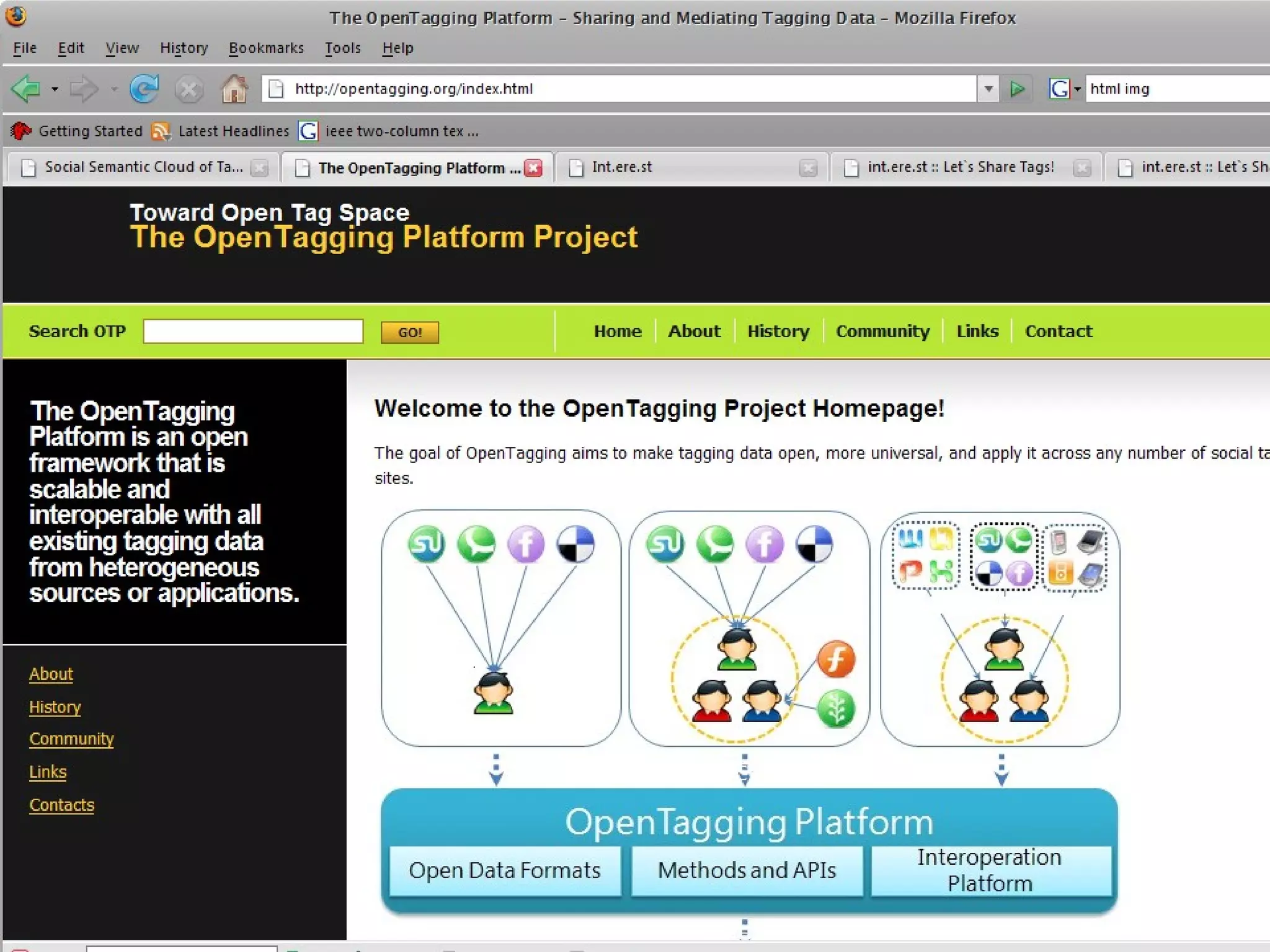Click the green Go arrow beside address bar

tap(1017, 89)
